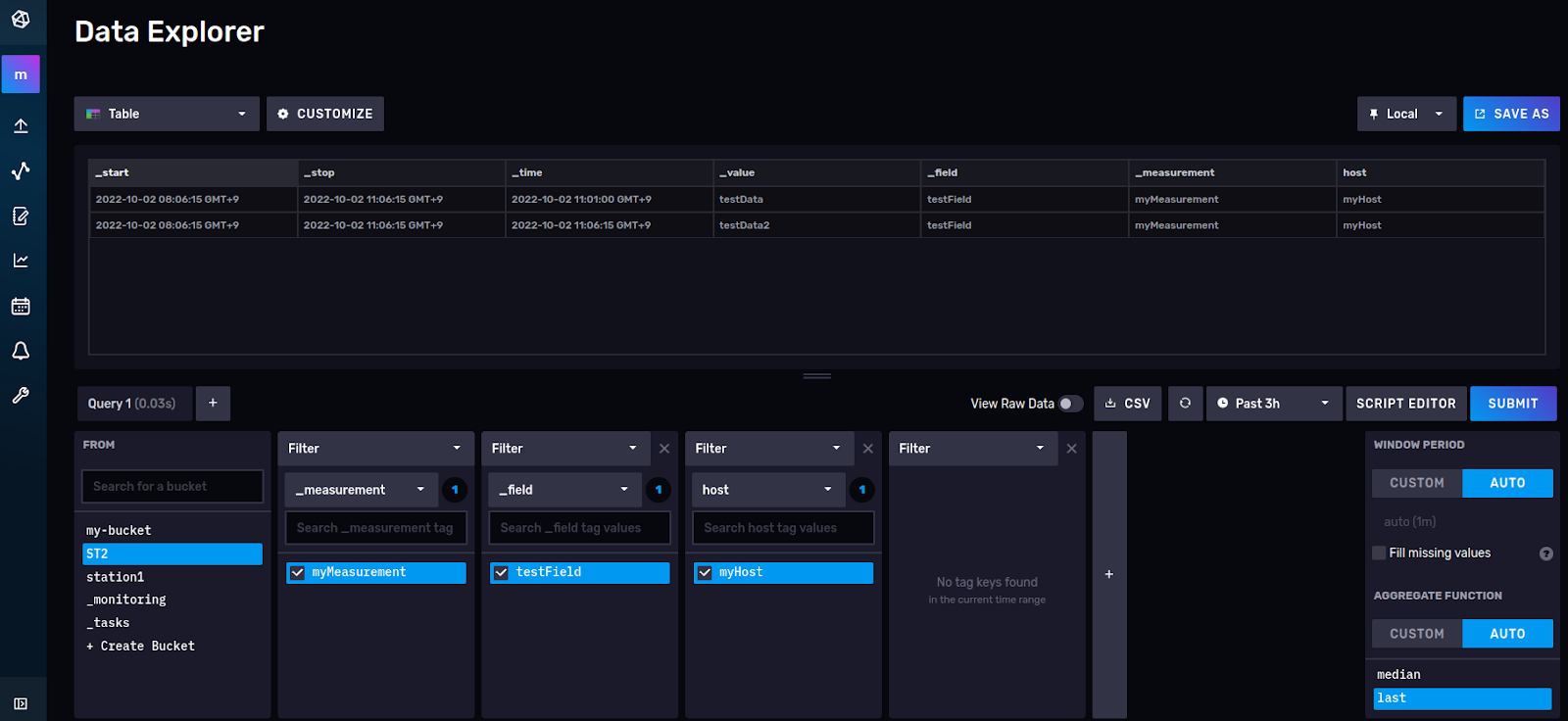This screenshot has height=721, width=1568.
Task: Open the Past 3h time range dropdown
Action: [1274, 404]
